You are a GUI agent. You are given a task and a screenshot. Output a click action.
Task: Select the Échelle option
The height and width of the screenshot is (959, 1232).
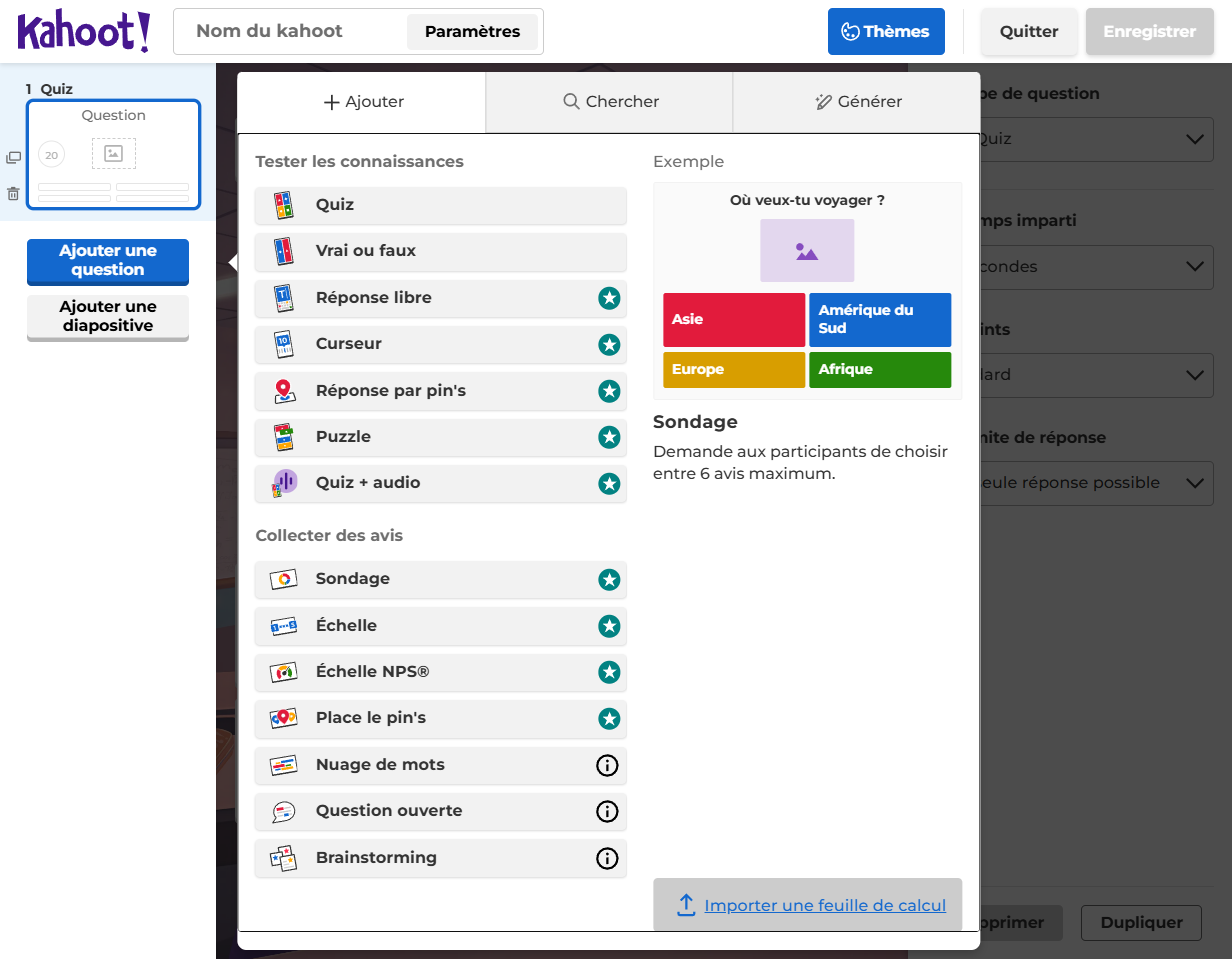click(x=441, y=626)
